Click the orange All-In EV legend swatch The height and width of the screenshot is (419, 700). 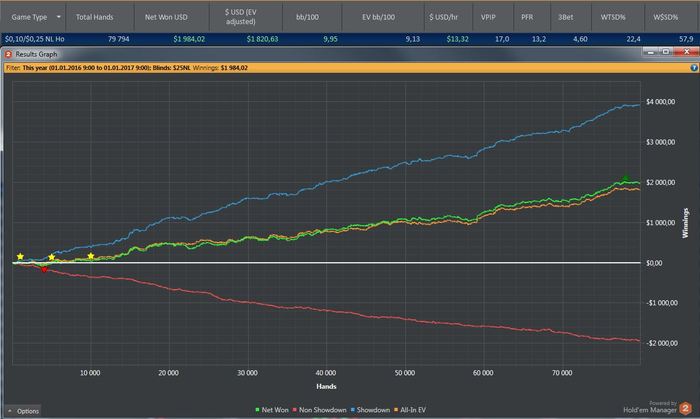[x=396, y=410]
